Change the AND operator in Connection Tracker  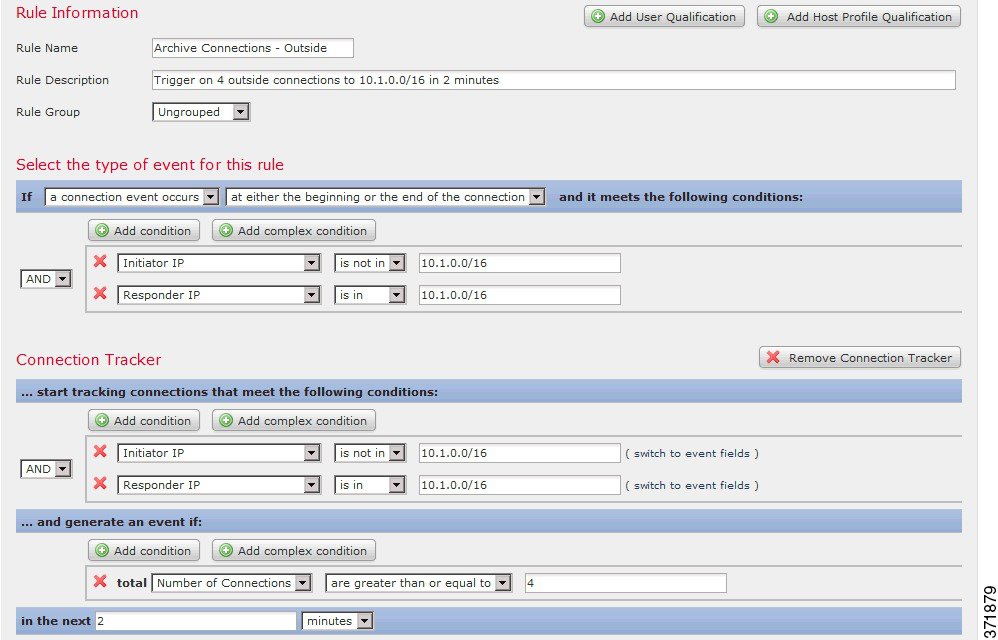(46, 469)
